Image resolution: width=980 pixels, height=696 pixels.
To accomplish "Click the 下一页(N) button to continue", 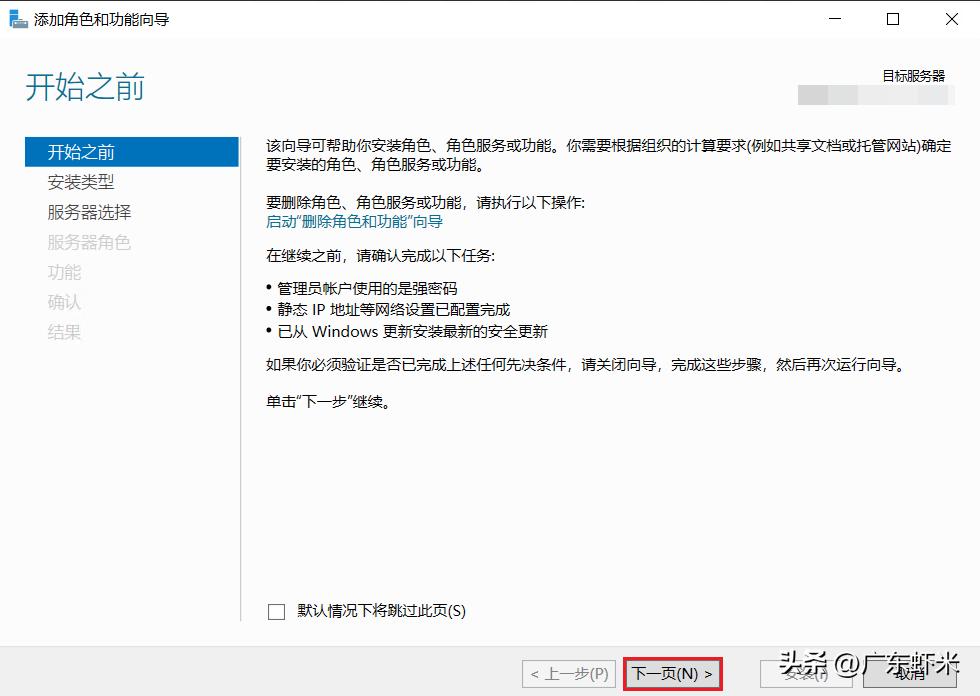I will [x=674, y=673].
